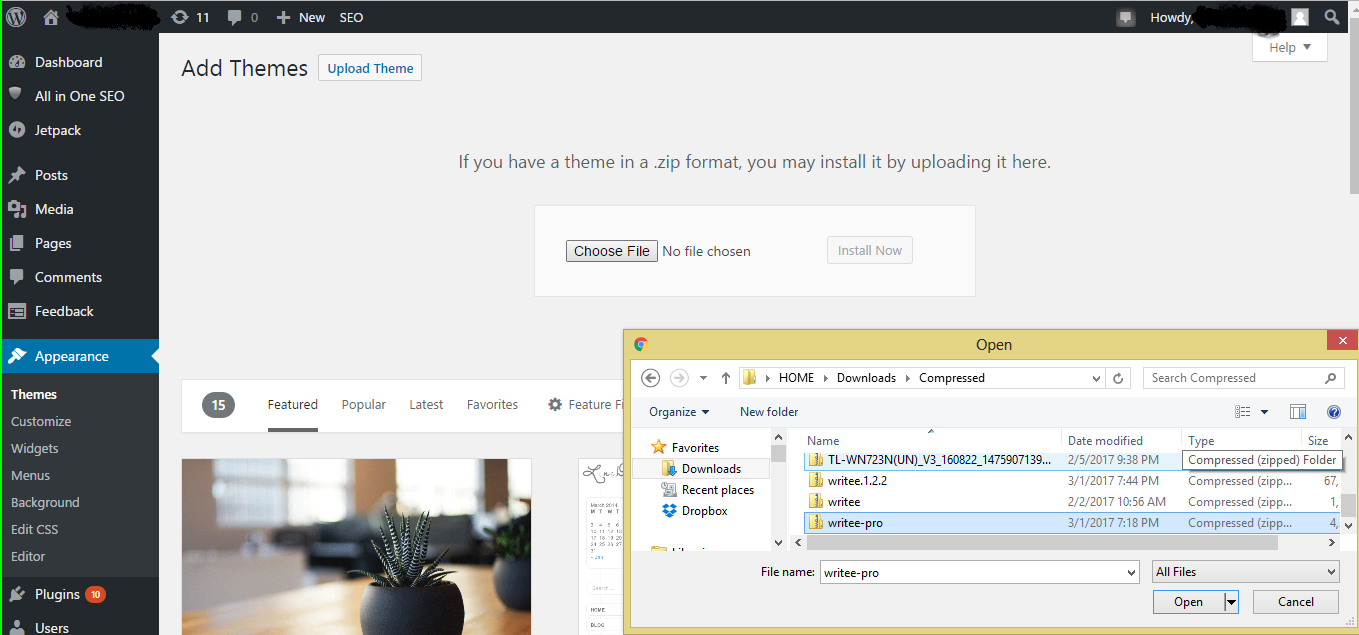Click the Jetpack sidebar icon

[x=17, y=130]
